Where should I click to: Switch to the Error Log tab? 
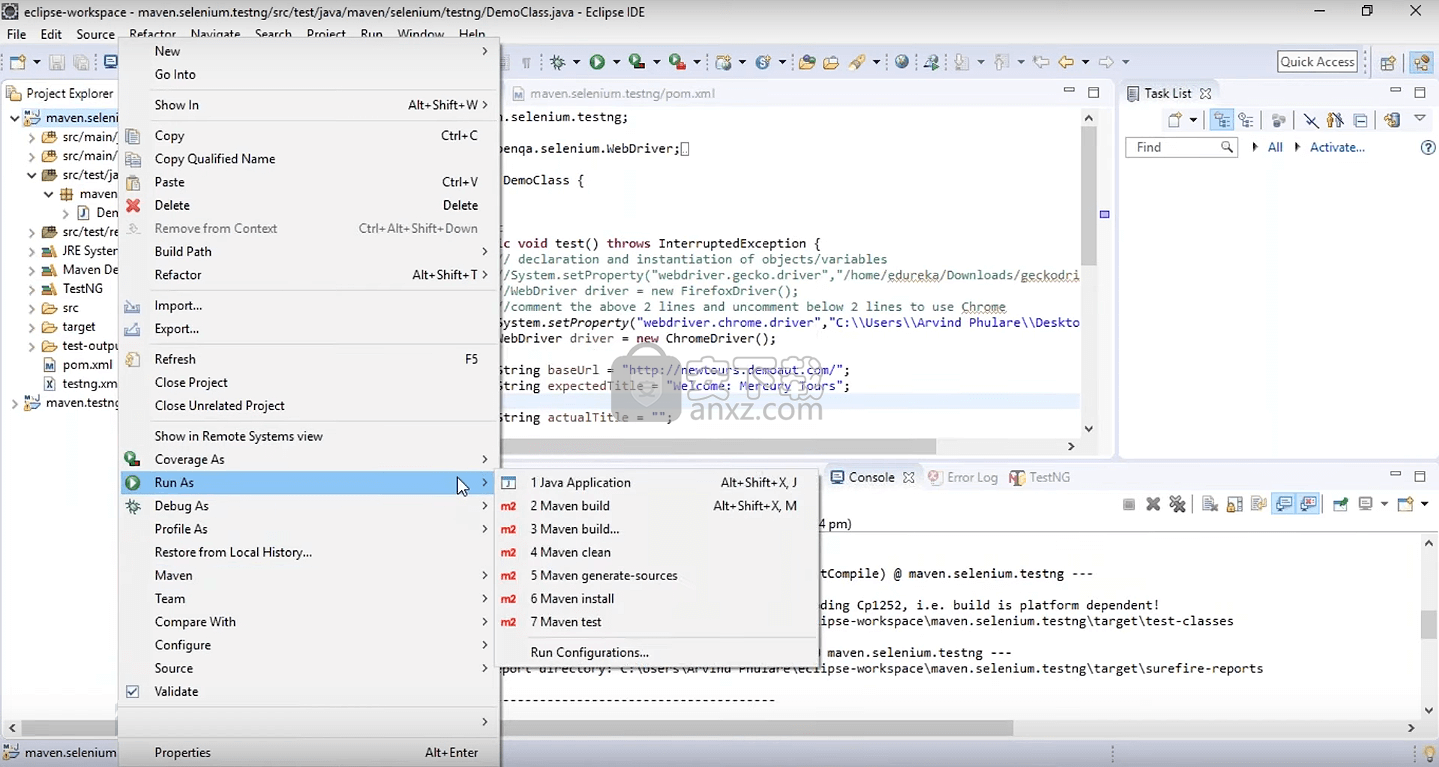(x=963, y=477)
